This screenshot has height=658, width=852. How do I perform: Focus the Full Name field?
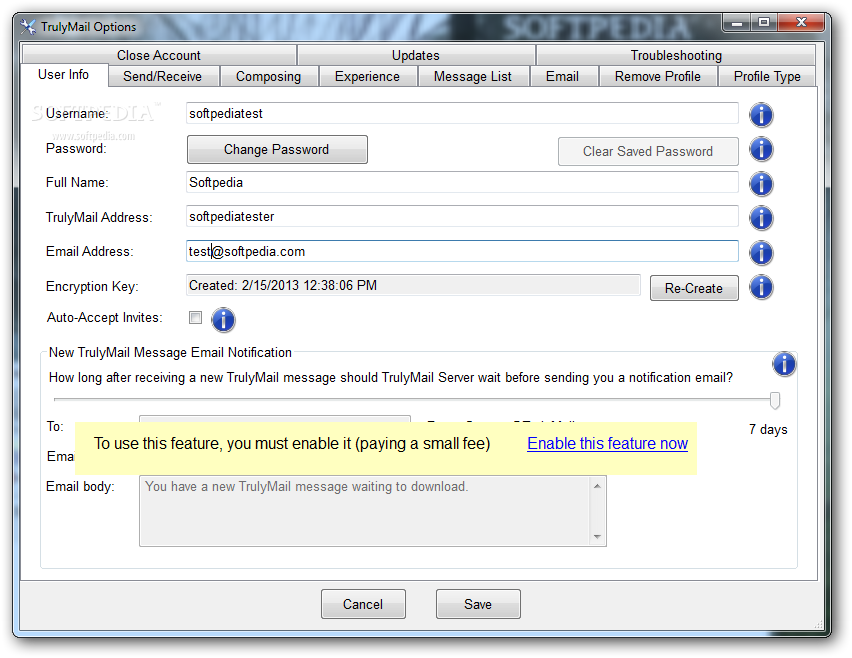click(462, 183)
